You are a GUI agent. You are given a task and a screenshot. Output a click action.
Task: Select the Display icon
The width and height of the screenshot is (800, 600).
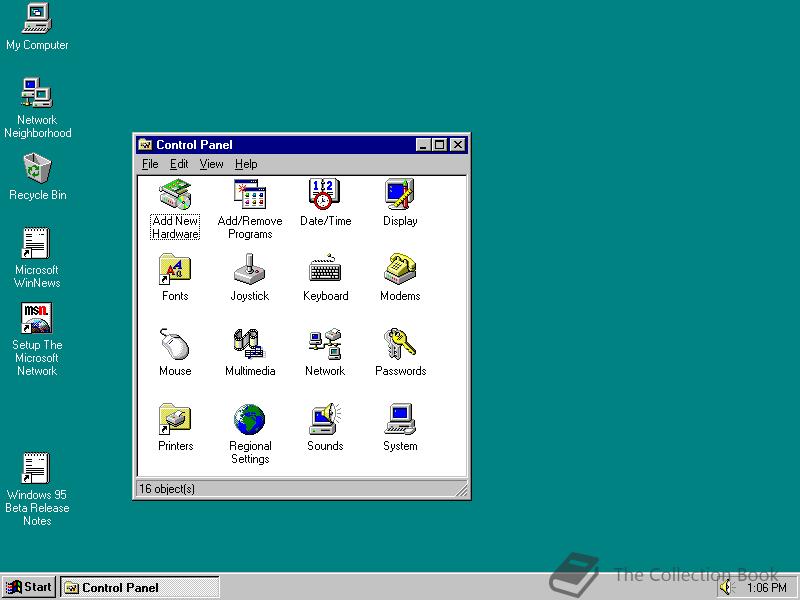coord(400,194)
